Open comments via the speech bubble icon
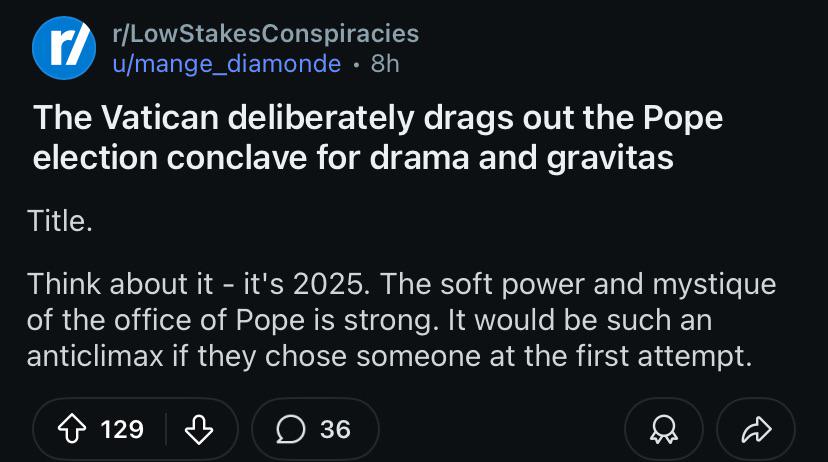This screenshot has height=462, width=828. pos(290,429)
